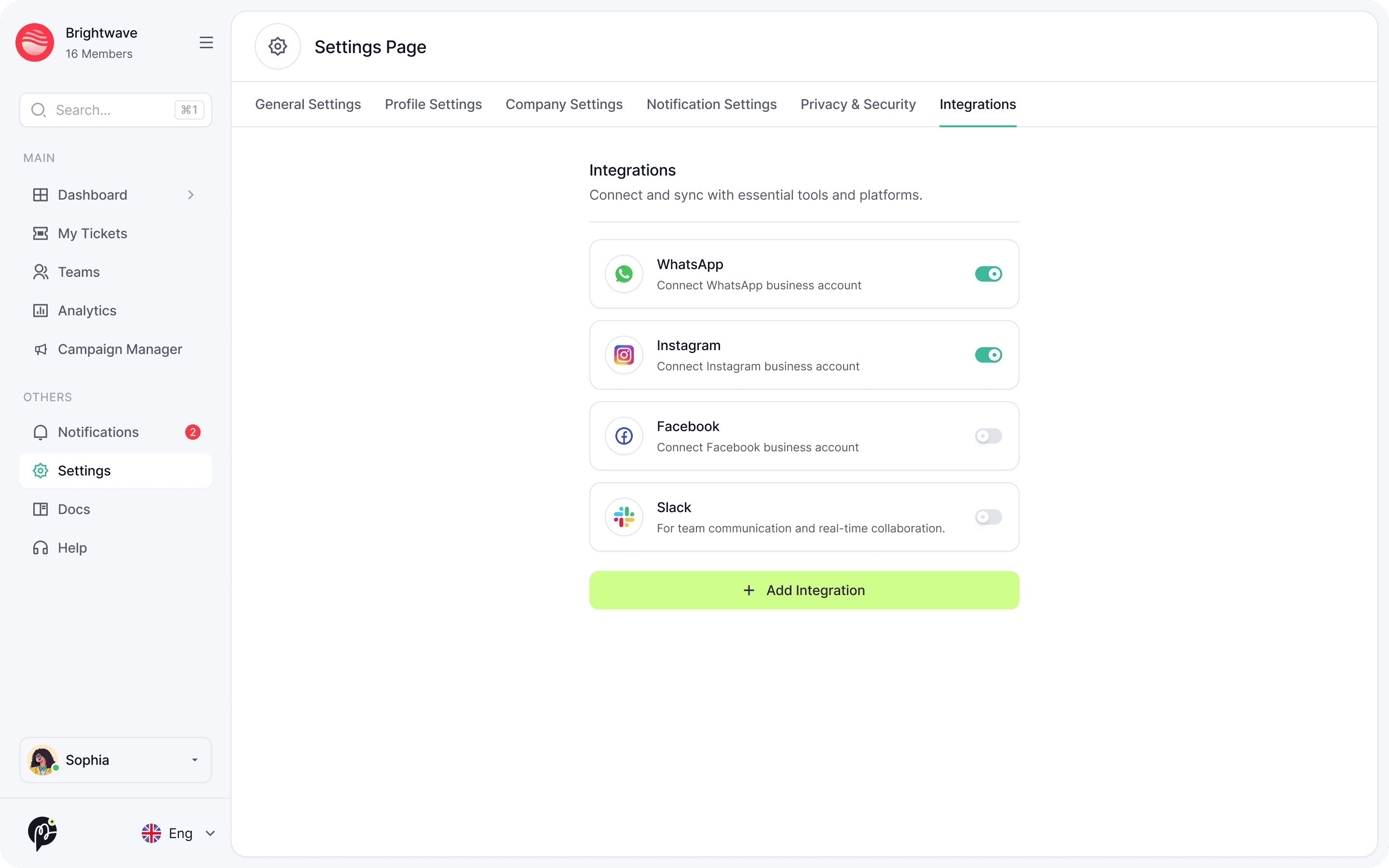This screenshot has height=868, width=1389.
Task: Switch to the Profile Settings tab
Action: pos(433,105)
